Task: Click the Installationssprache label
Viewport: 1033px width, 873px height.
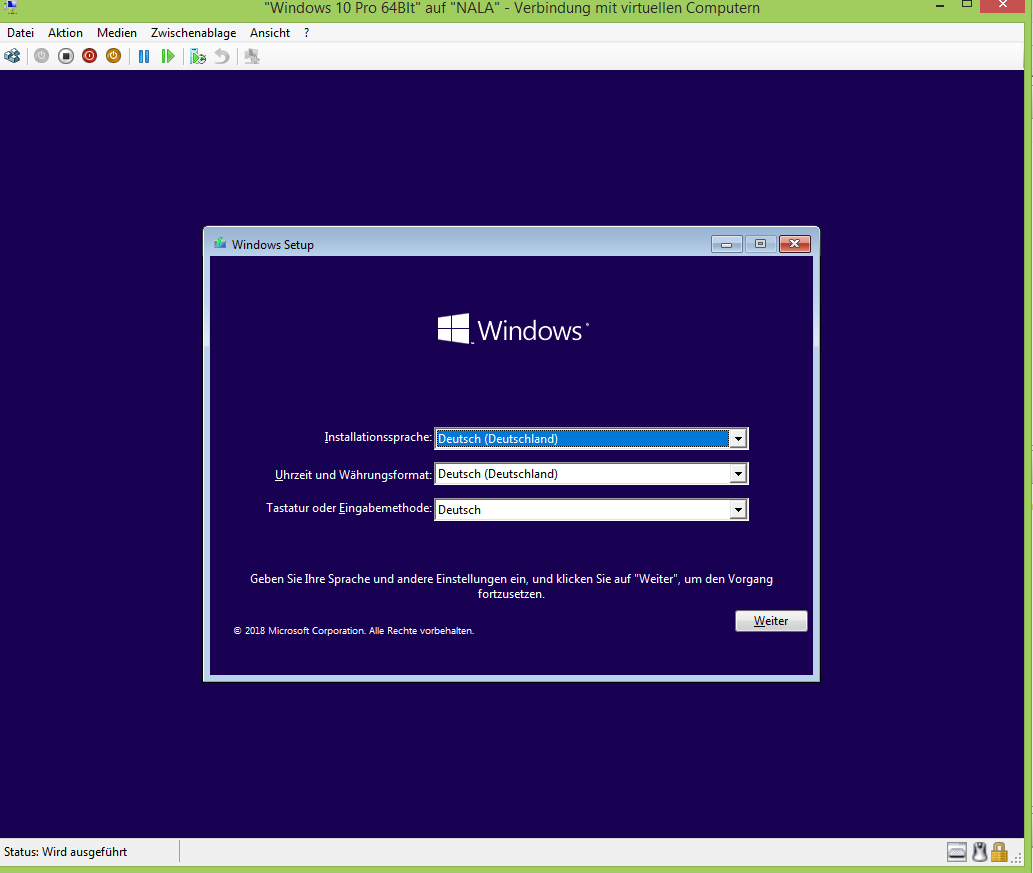Action: pos(377,437)
